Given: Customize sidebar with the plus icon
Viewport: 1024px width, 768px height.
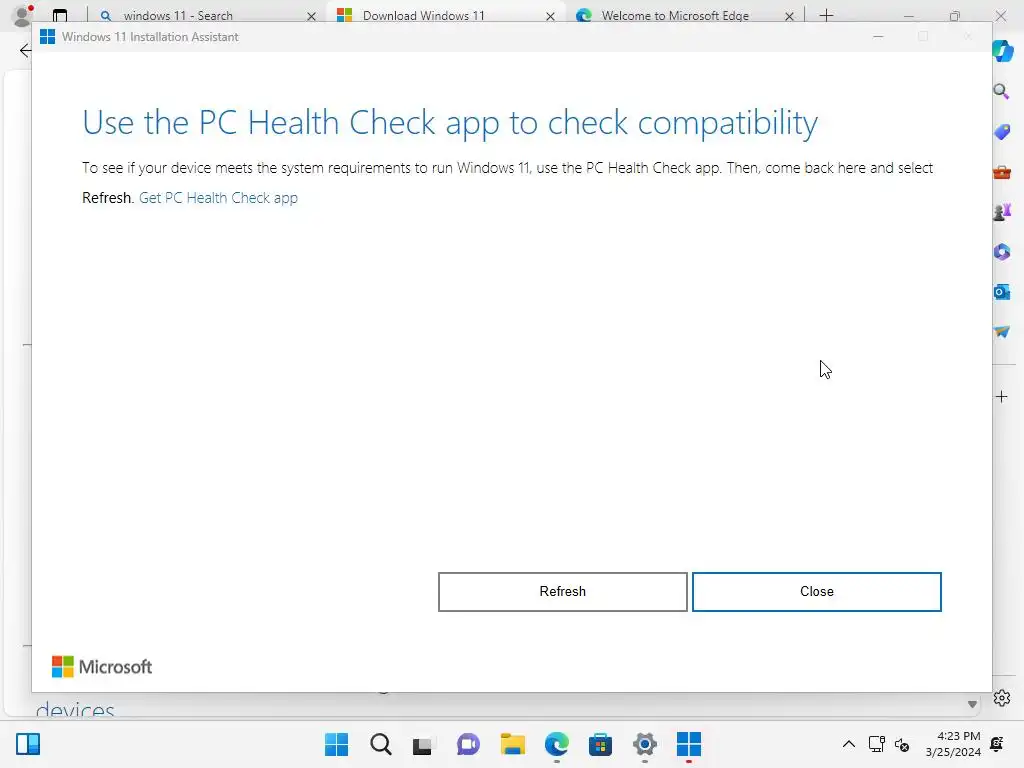Looking at the screenshot, I should (x=1002, y=397).
